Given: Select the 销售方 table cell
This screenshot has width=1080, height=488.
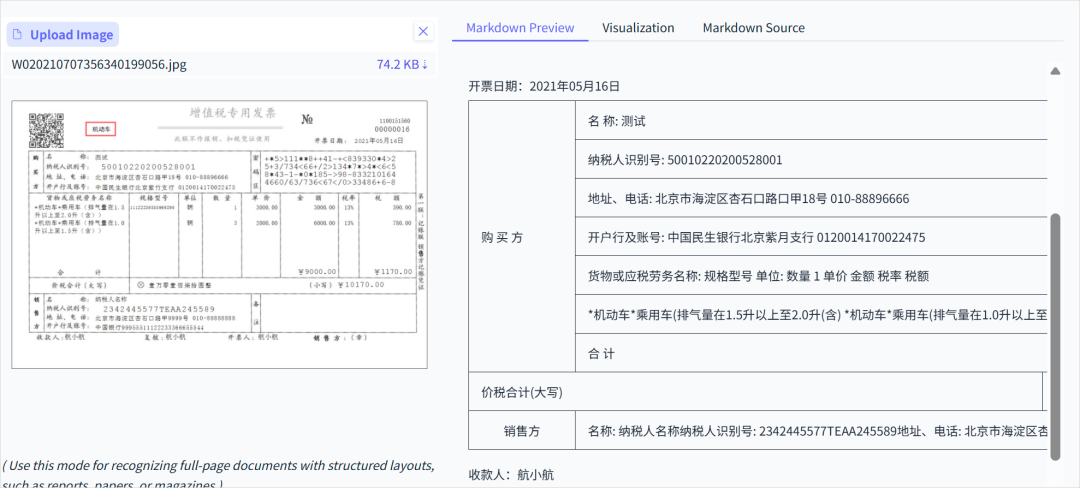Looking at the screenshot, I should point(521,431).
